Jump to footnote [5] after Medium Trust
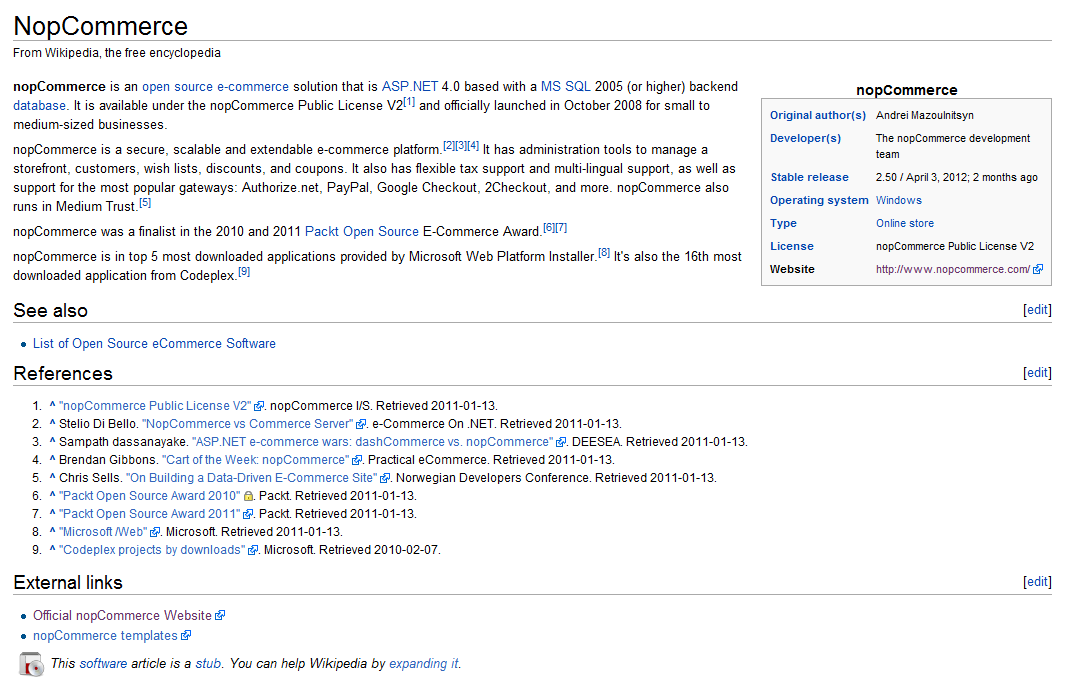This screenshot has height=682, width=1069. point(145,203)
